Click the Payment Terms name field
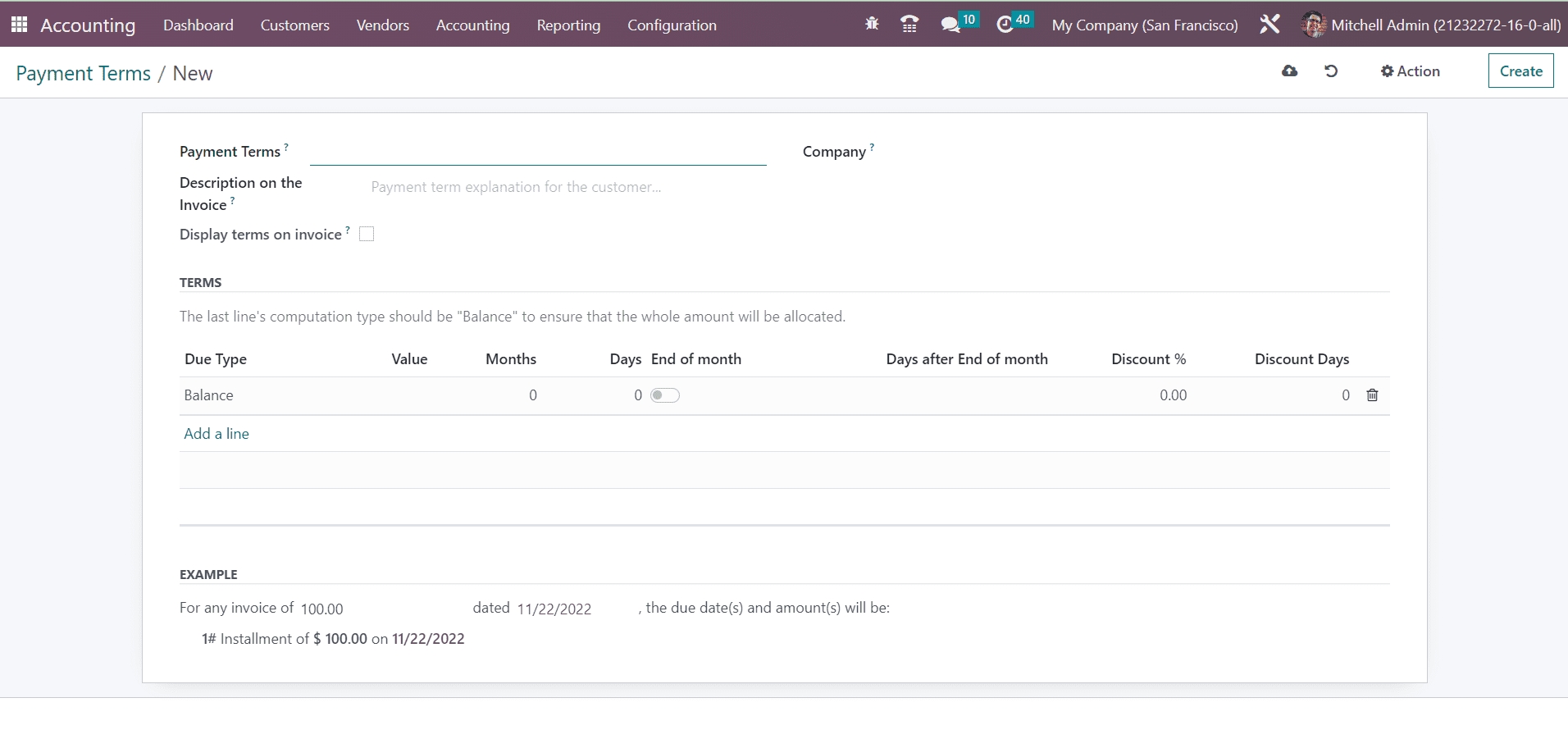The height and width of the screenshot is (739, 1568). pyautogui.click(x=538, y=153)
